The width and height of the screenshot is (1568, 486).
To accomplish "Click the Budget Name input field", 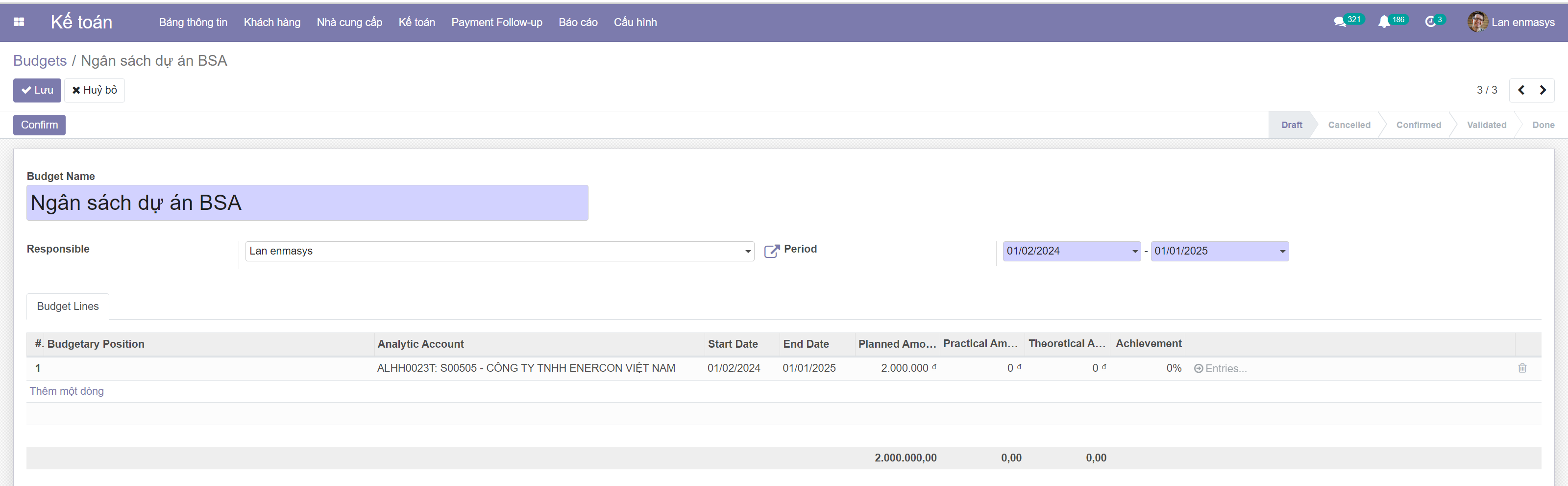I will click(307, 203).
